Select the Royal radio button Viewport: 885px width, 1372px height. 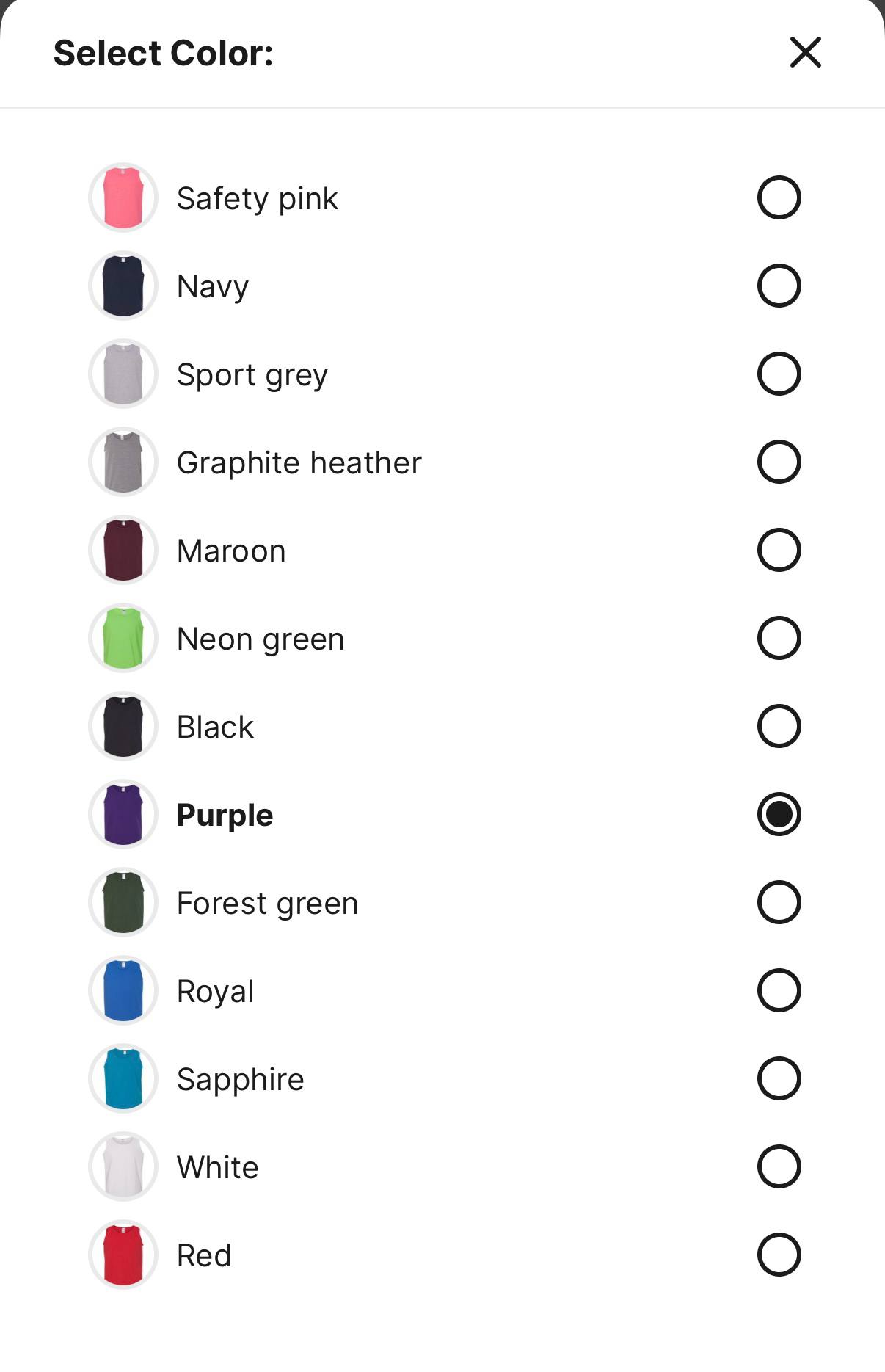(x=779, y=990)
